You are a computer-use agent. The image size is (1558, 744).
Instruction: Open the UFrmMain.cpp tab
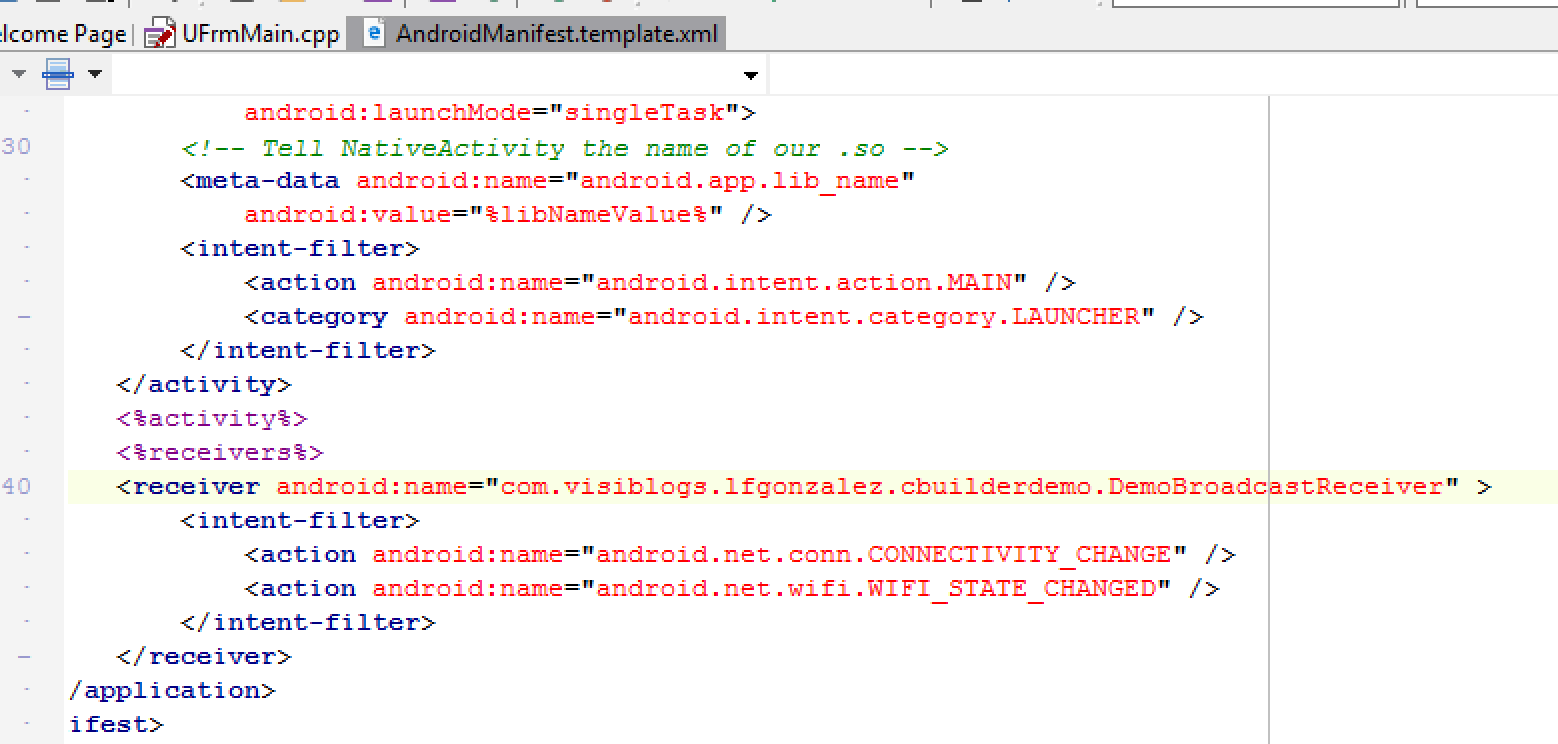pyautogui.click(x=260, y=34)
